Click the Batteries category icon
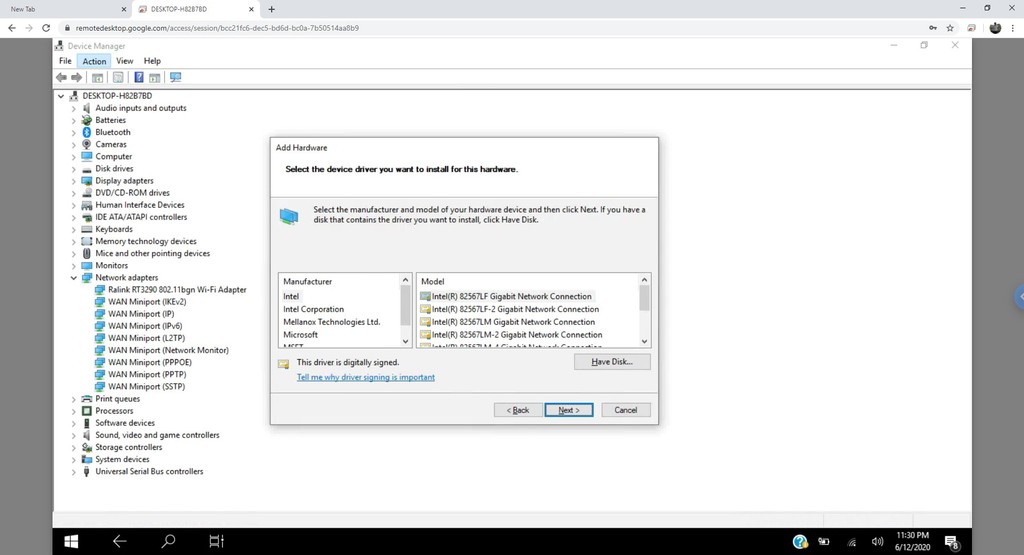Image resolution: width=1024 pixels, height=555 pixels. point(86,120)
